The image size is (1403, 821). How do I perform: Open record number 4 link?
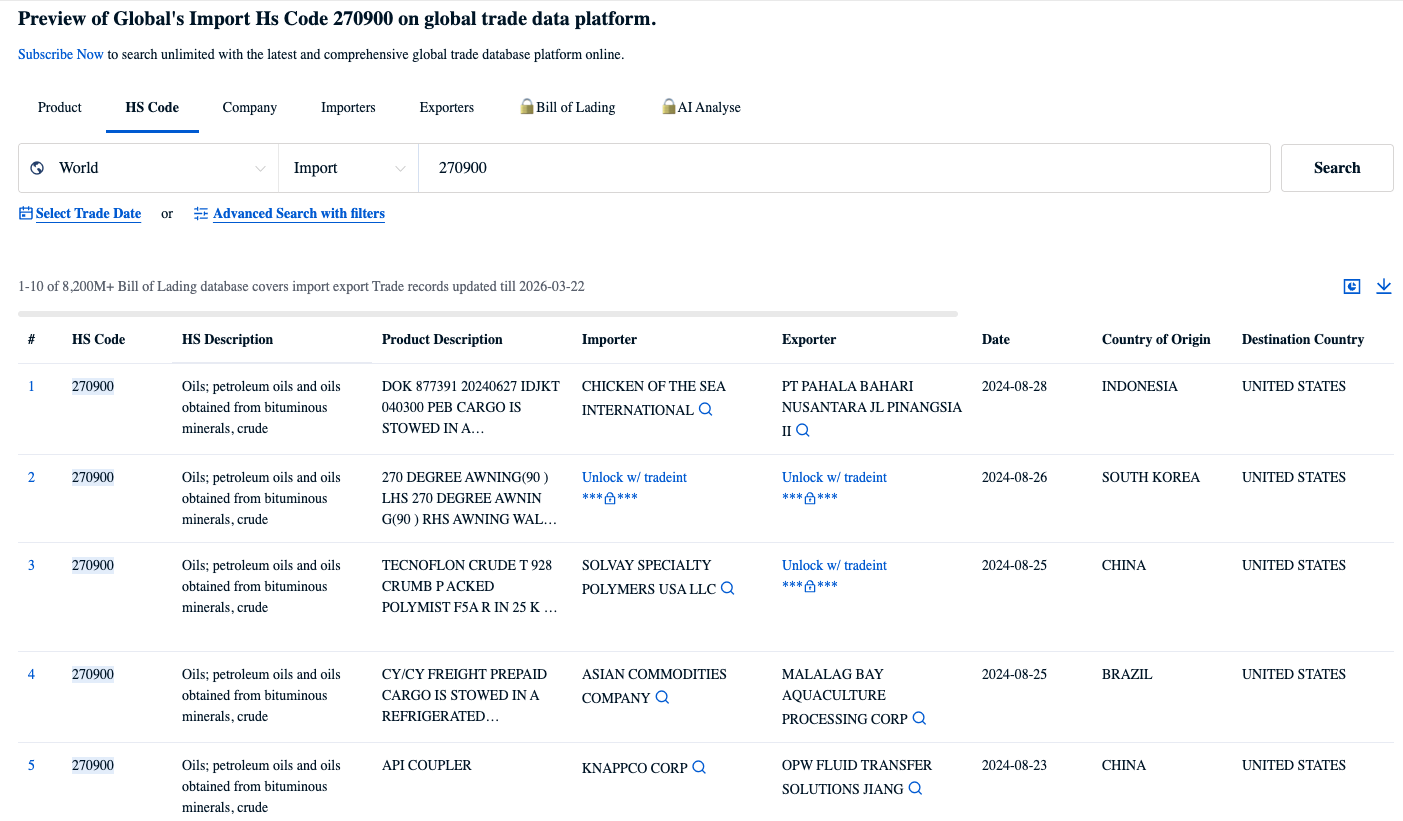coord(31,674)
